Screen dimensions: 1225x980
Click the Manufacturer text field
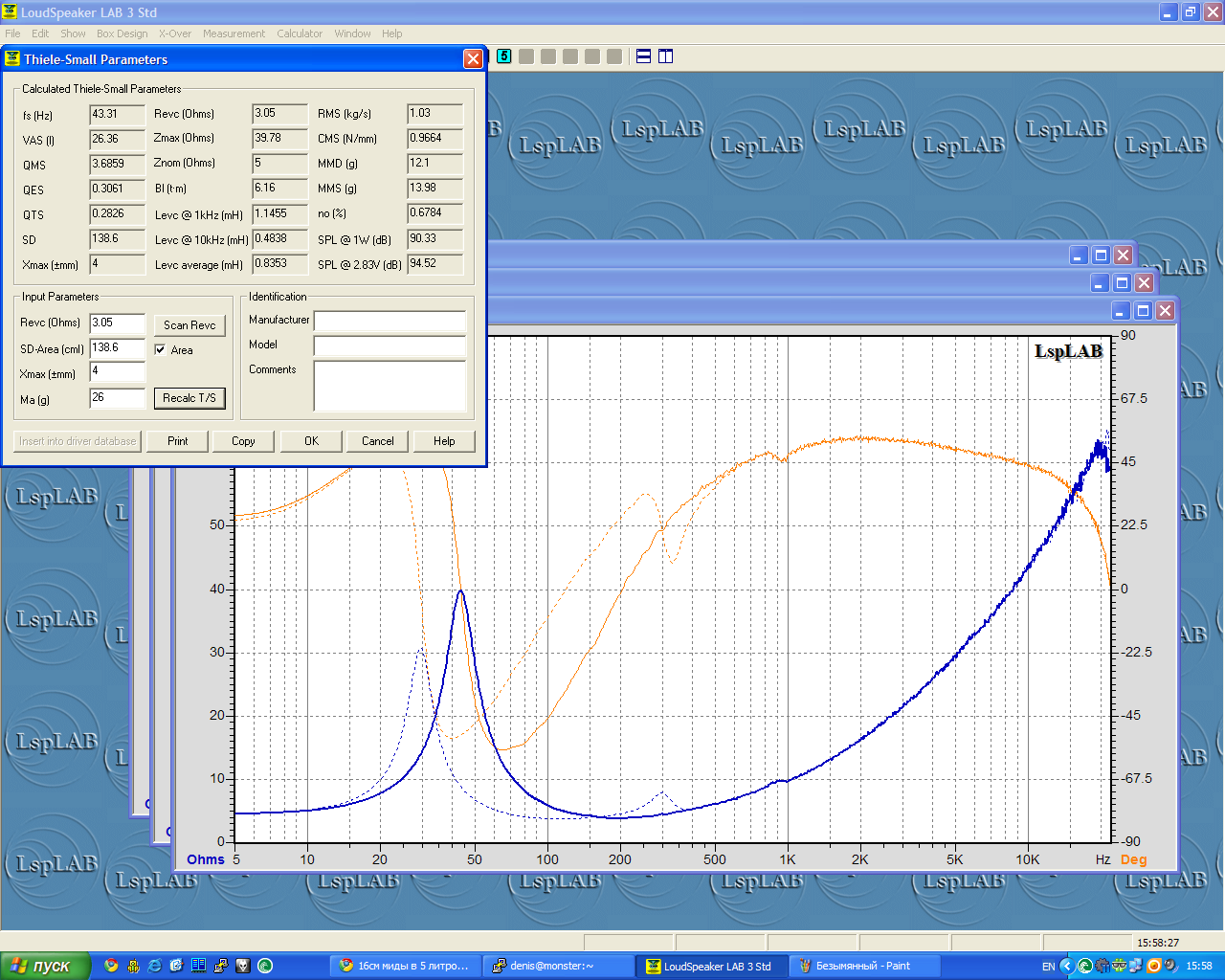coord(390,321)
